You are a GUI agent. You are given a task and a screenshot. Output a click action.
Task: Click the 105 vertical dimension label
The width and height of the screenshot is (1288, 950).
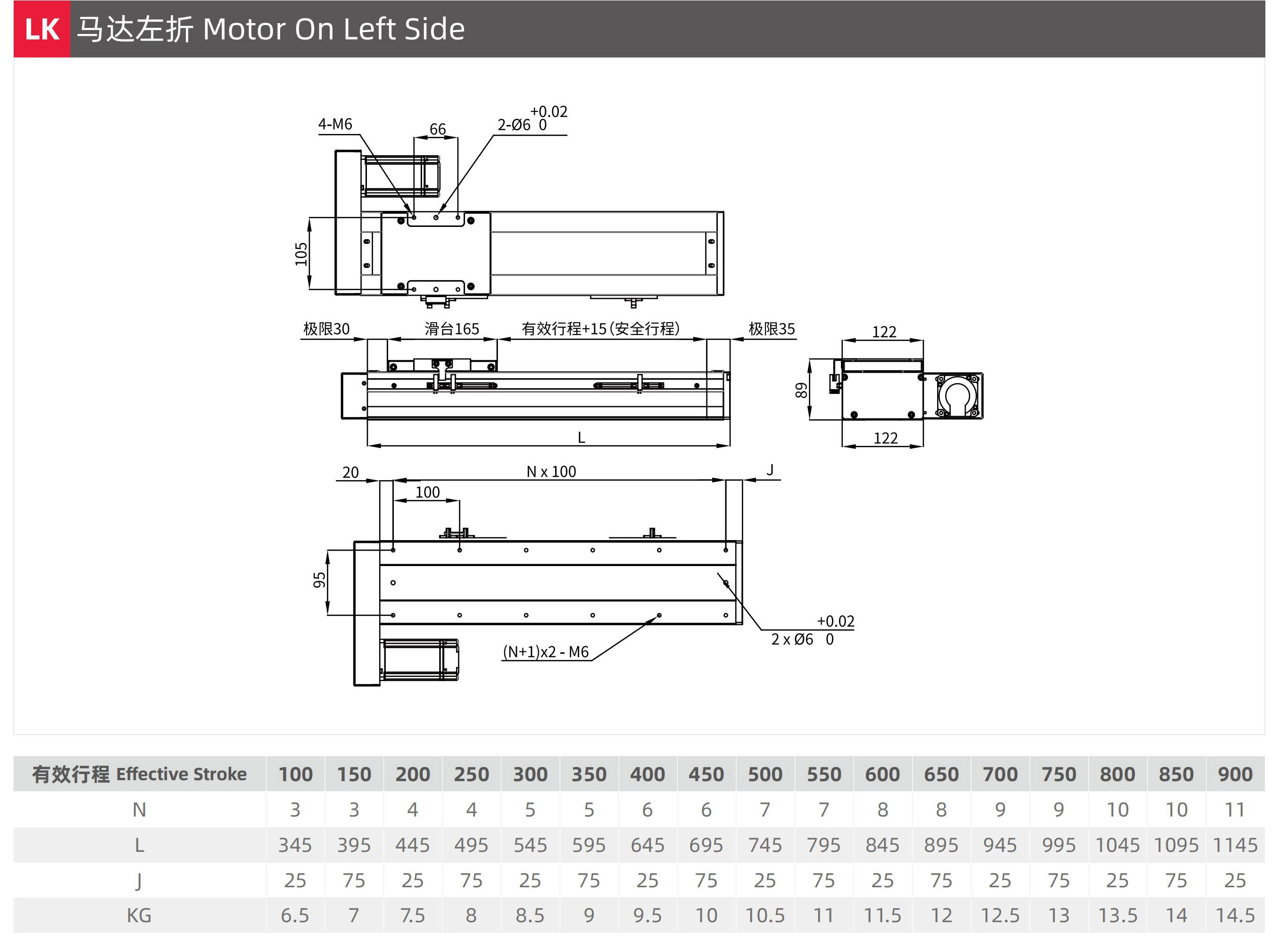[x=301, y=254]
